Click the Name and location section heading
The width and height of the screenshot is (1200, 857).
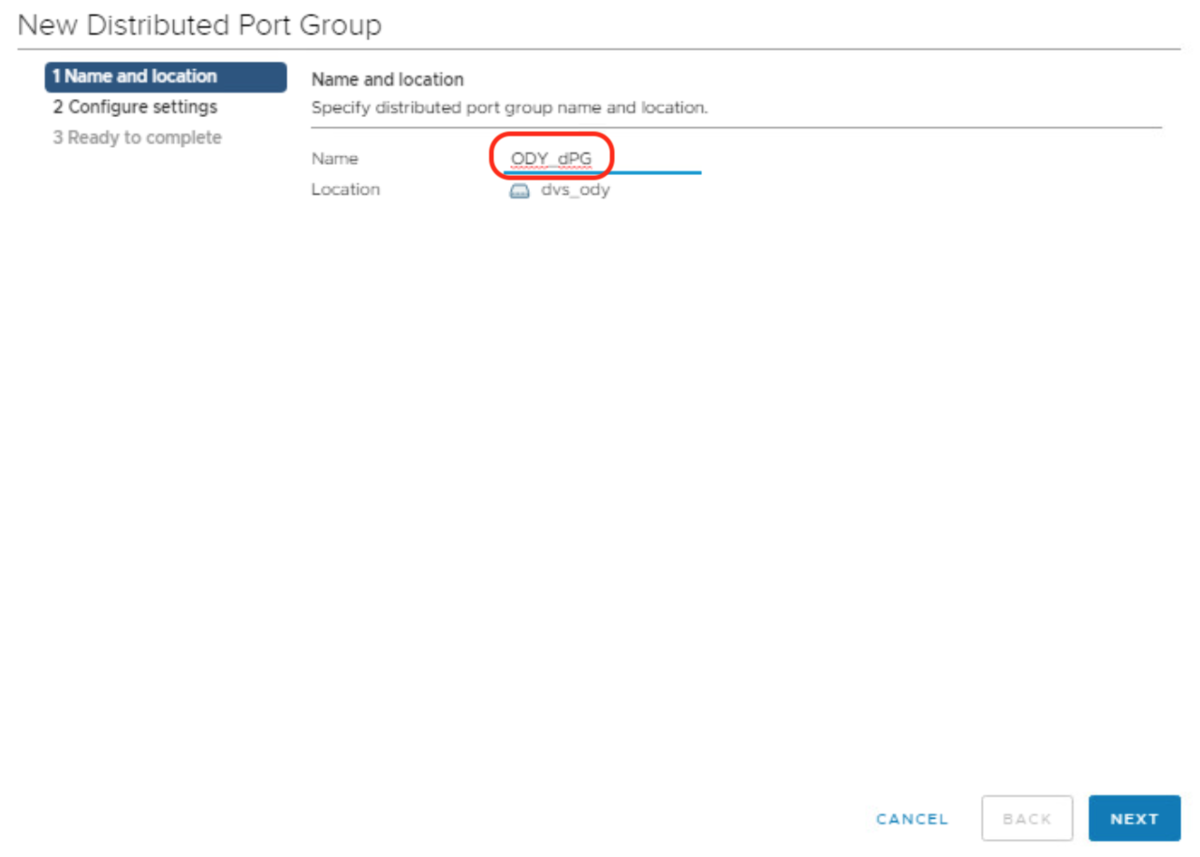[x=388, y=79]
